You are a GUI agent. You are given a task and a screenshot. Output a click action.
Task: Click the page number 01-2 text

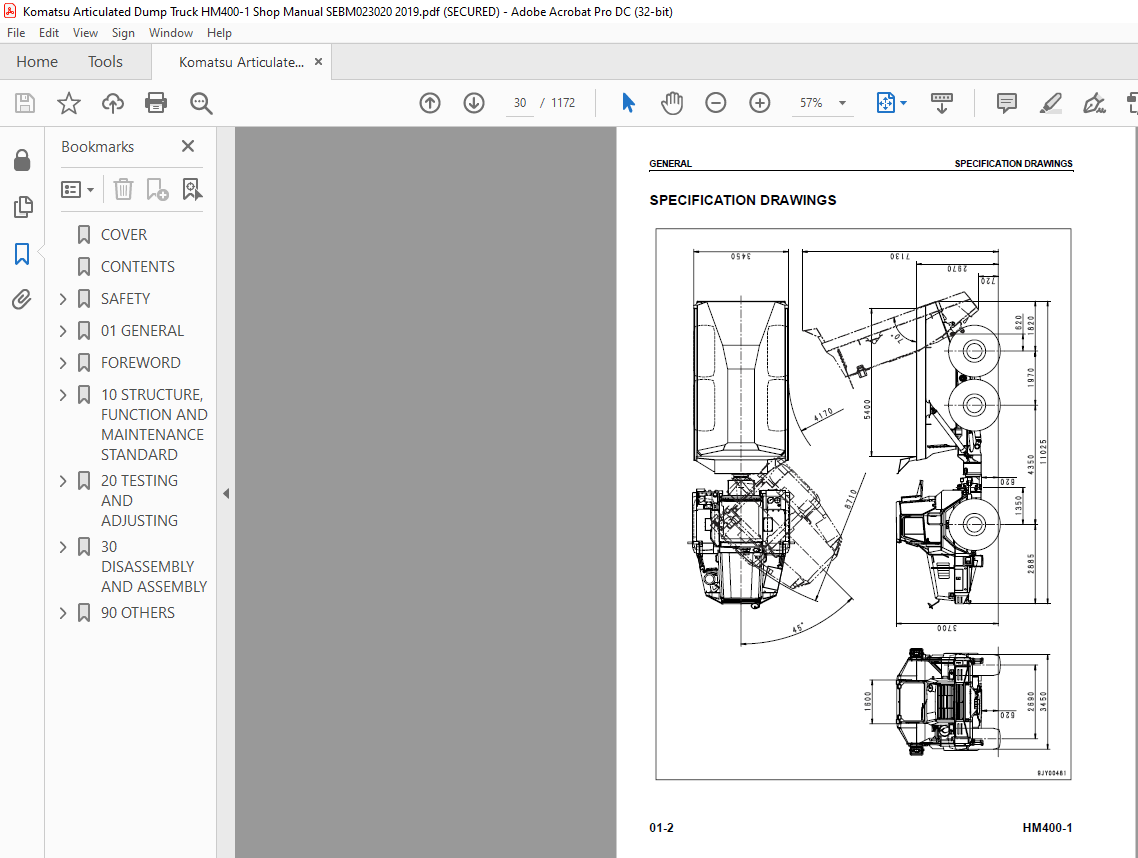pyautogui.click(x=661, y=828)
